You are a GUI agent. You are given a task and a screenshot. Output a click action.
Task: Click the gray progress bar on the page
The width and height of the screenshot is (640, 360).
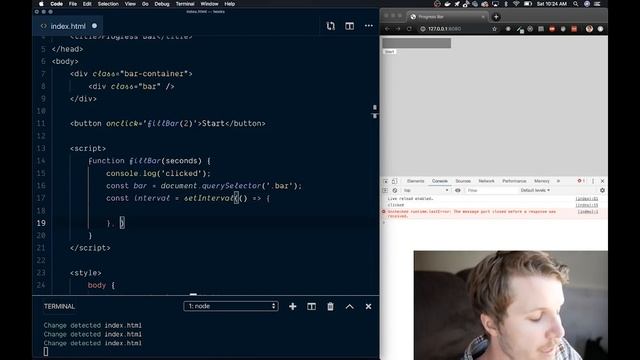click(x=417, y=43)
